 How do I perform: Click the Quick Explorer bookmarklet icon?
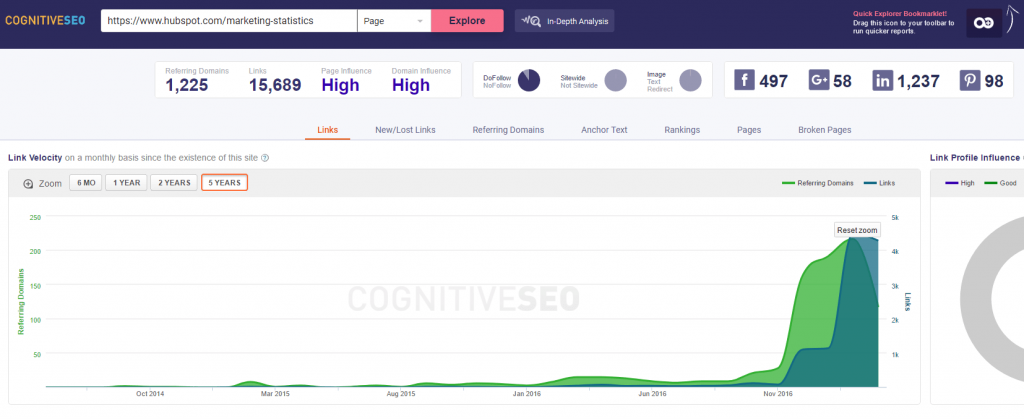coord(984,23)
